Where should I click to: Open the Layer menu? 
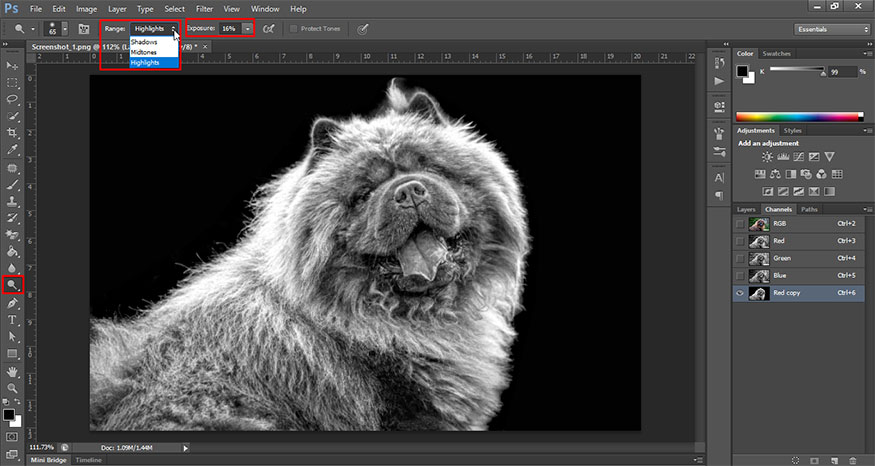click(117, 9)
